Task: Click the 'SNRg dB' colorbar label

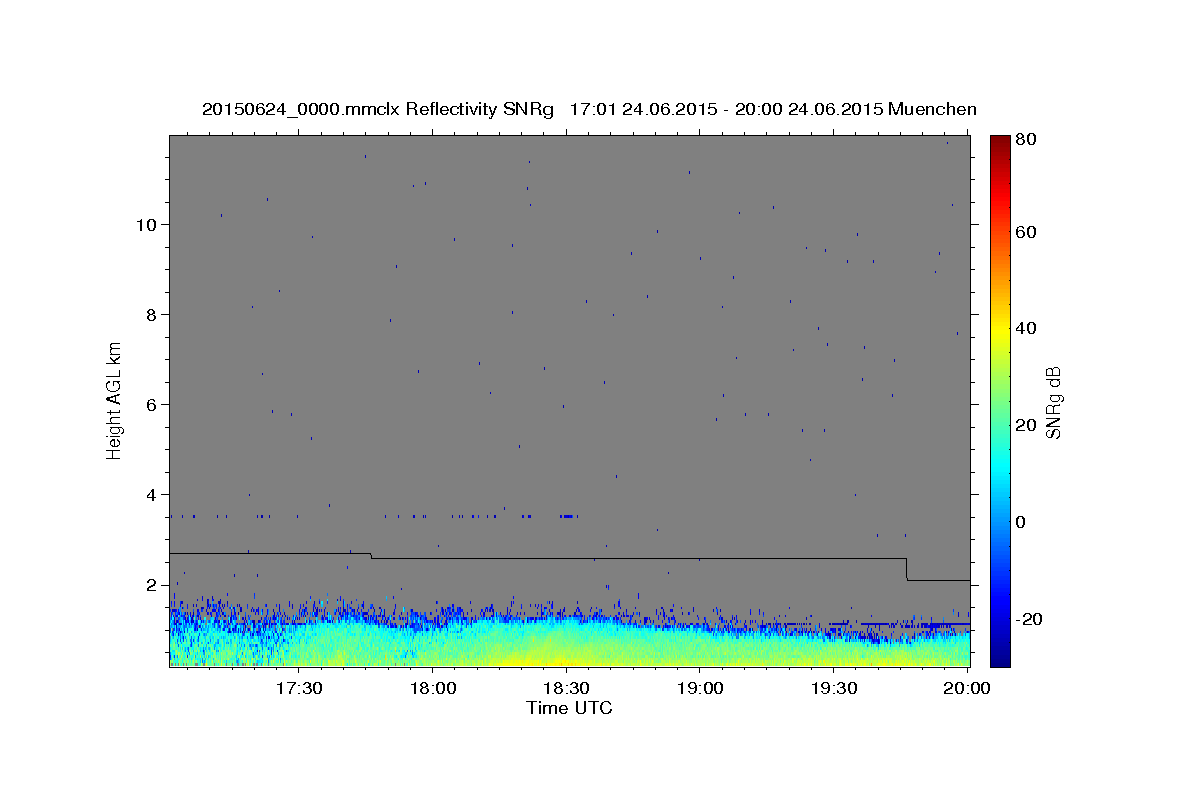Action: pos(1052,402)
